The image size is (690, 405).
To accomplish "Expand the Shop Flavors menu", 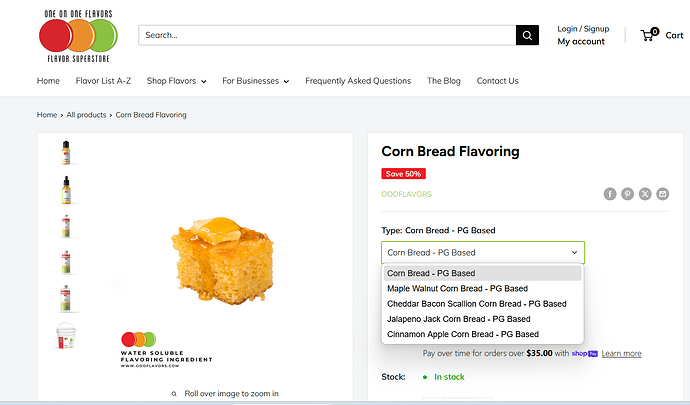I will (176, 81).
